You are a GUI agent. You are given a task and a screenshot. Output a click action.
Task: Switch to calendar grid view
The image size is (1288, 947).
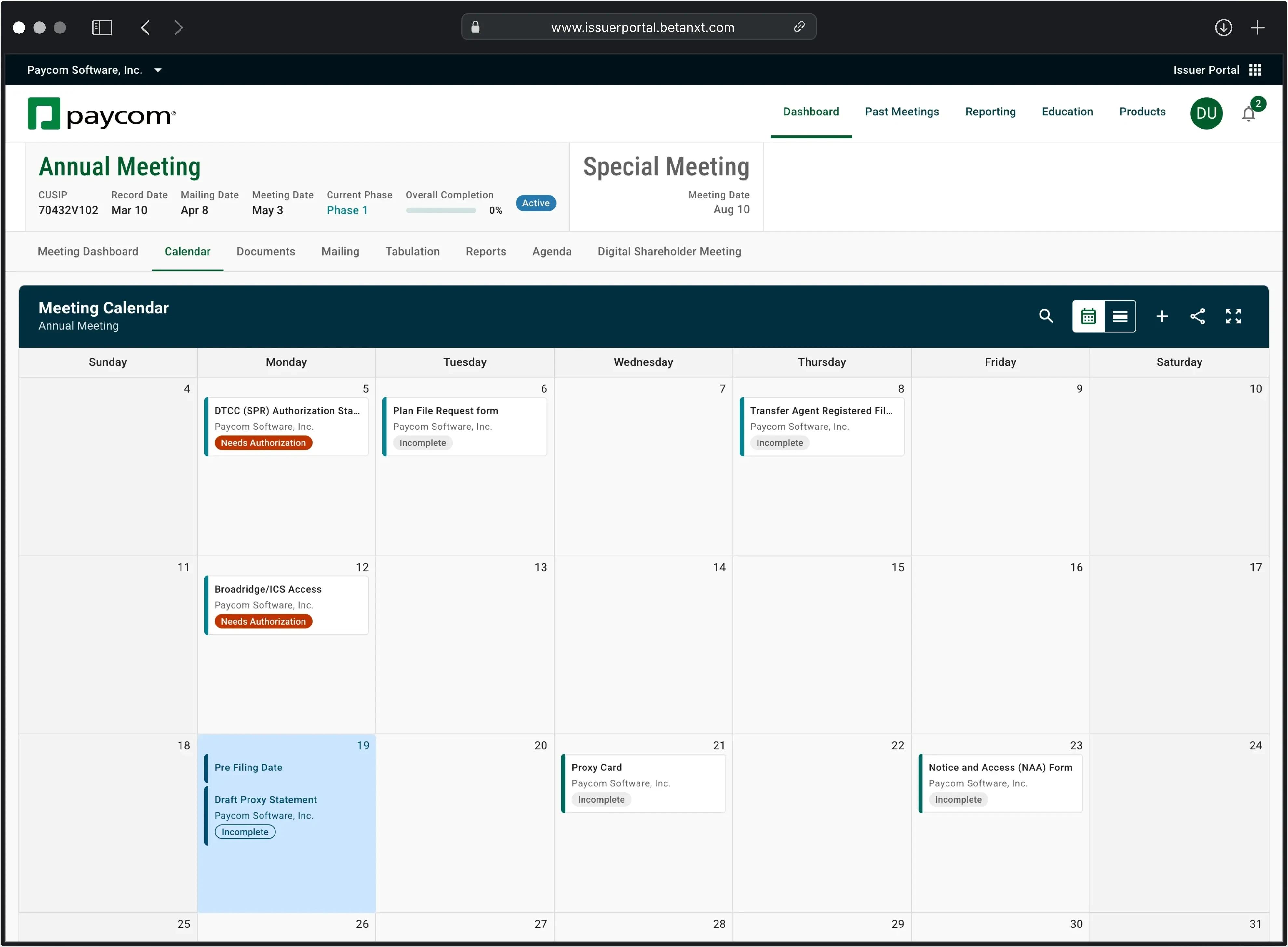pyautogui.click(x=1088, y=316)
